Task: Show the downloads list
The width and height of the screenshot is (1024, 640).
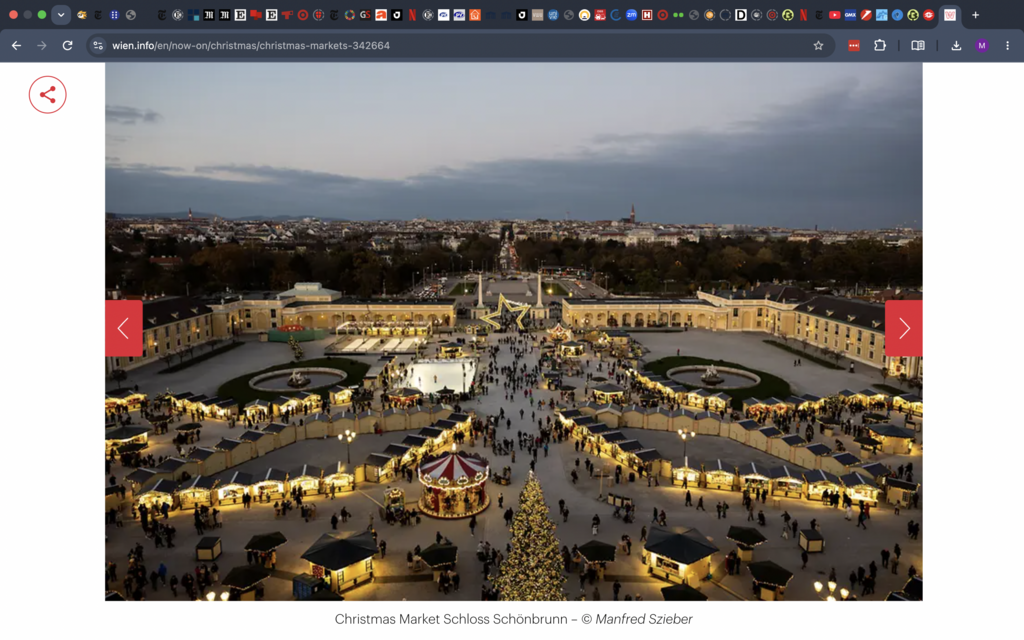Action: [956, 45]
